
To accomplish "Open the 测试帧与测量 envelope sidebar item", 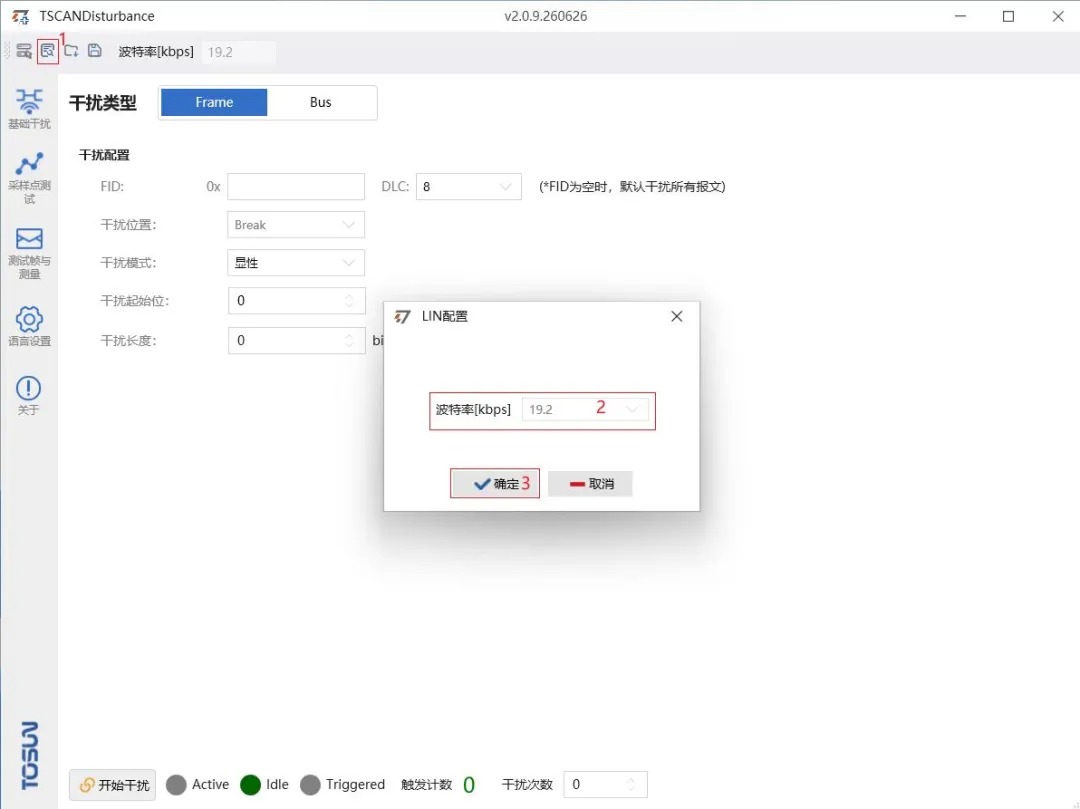I will [29, 253].
